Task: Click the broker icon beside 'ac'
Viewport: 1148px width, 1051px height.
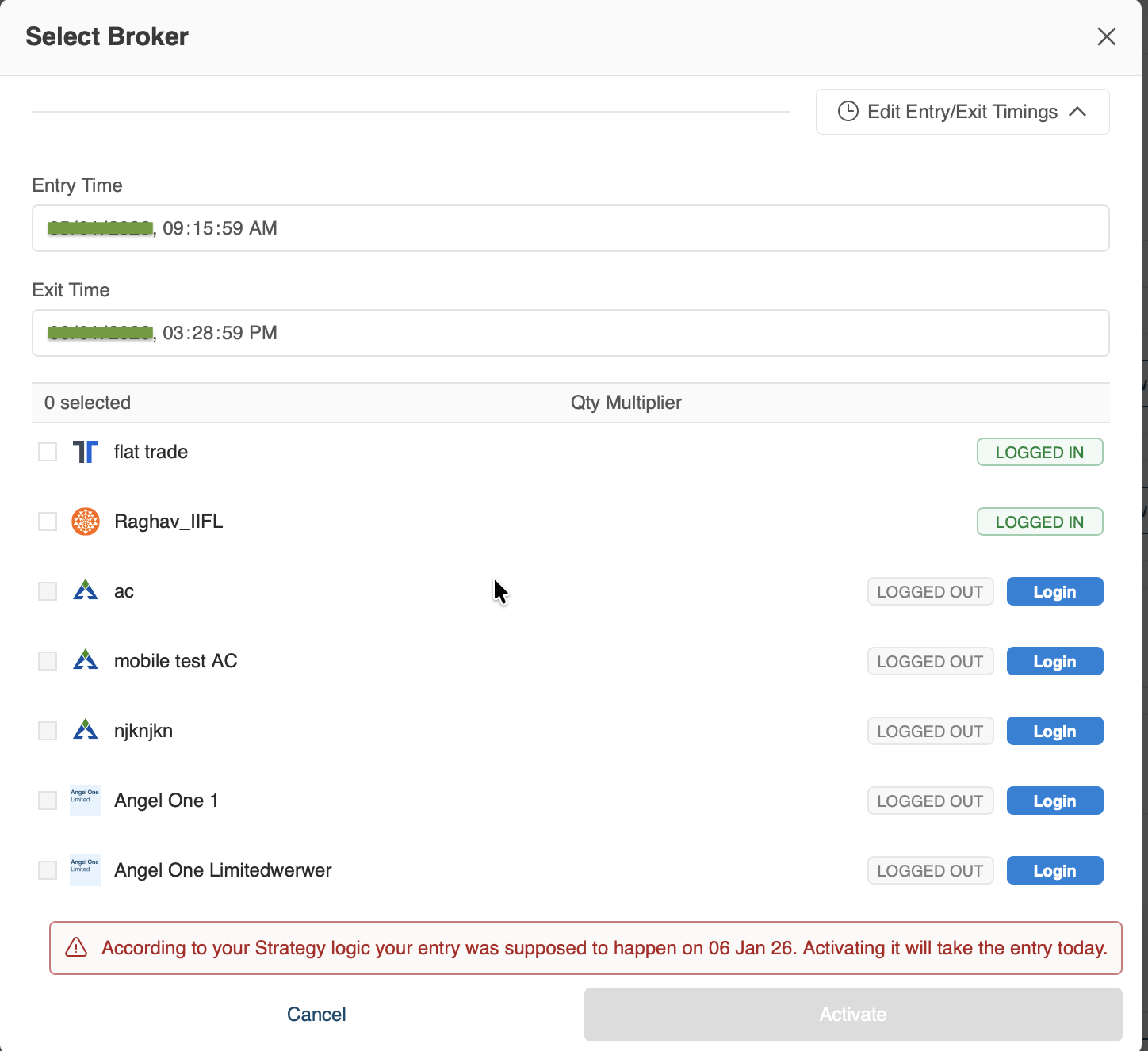Action: point(85,591)
